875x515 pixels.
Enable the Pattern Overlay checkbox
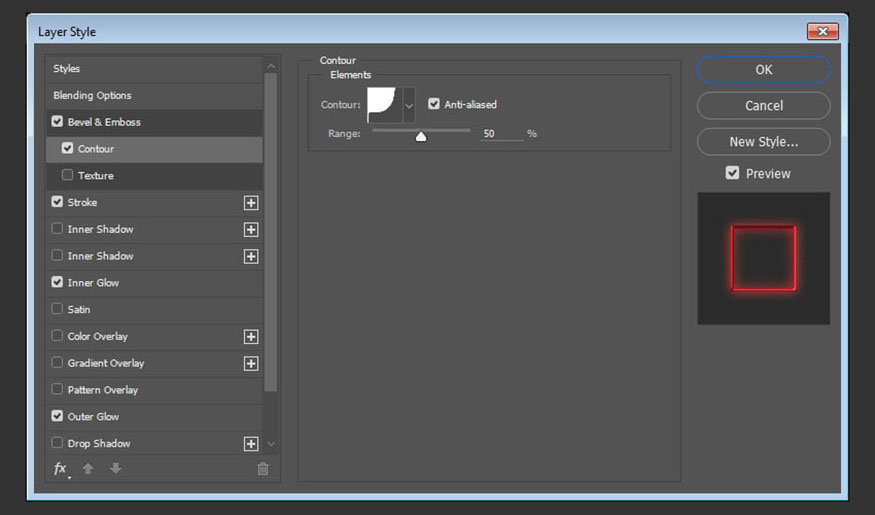click(x=57, y=389)
